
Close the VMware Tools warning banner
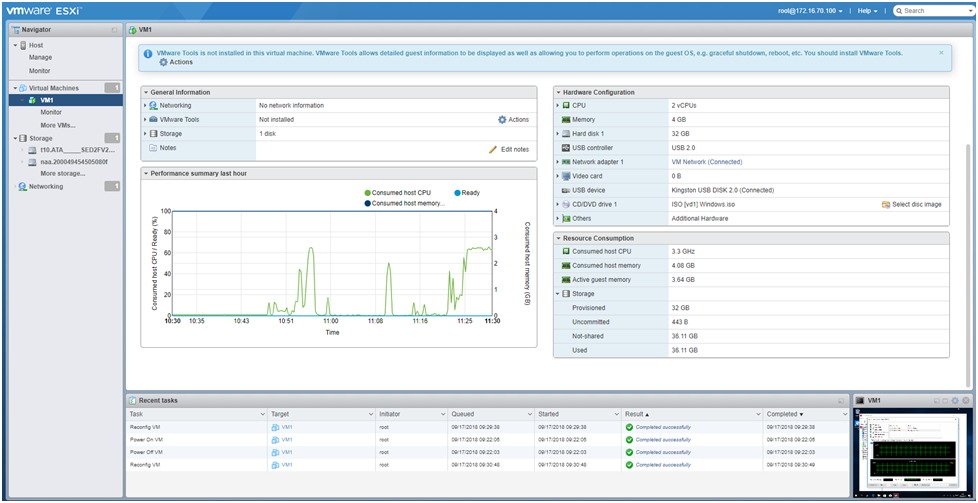[941, 53]
